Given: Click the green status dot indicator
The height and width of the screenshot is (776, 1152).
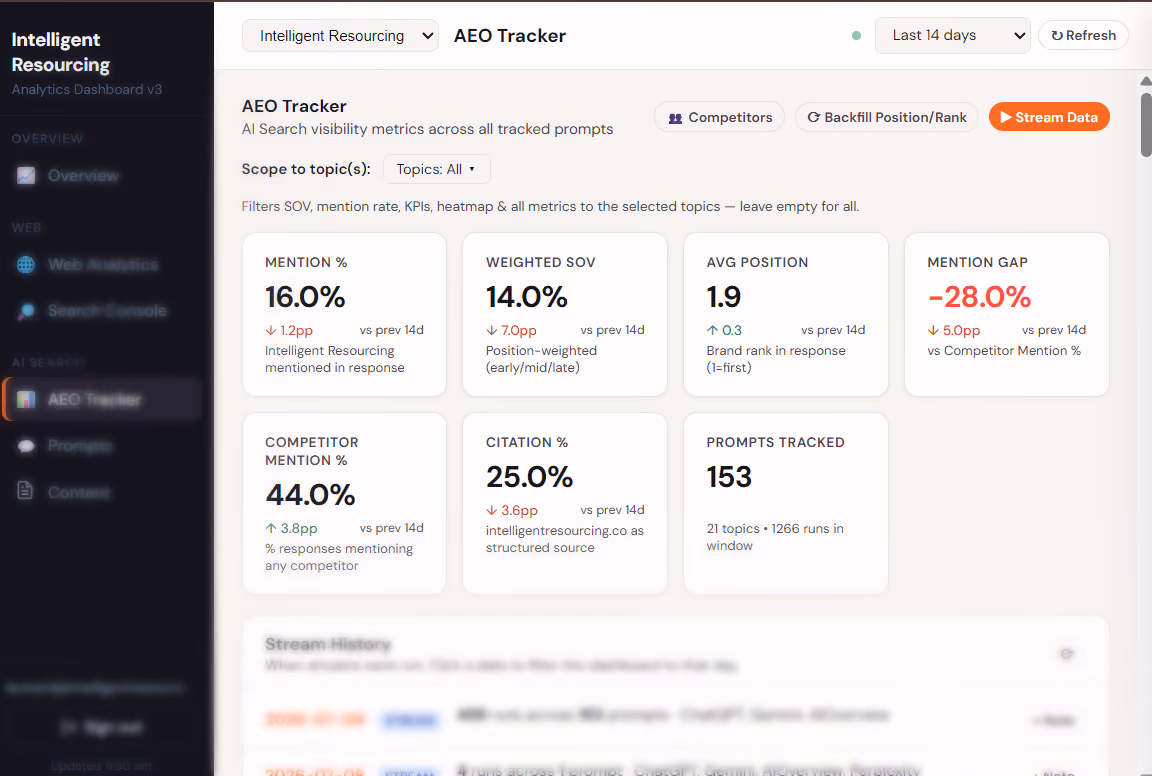Looking at the screenshot, I should pyautogui.click(x=856, y=35).
